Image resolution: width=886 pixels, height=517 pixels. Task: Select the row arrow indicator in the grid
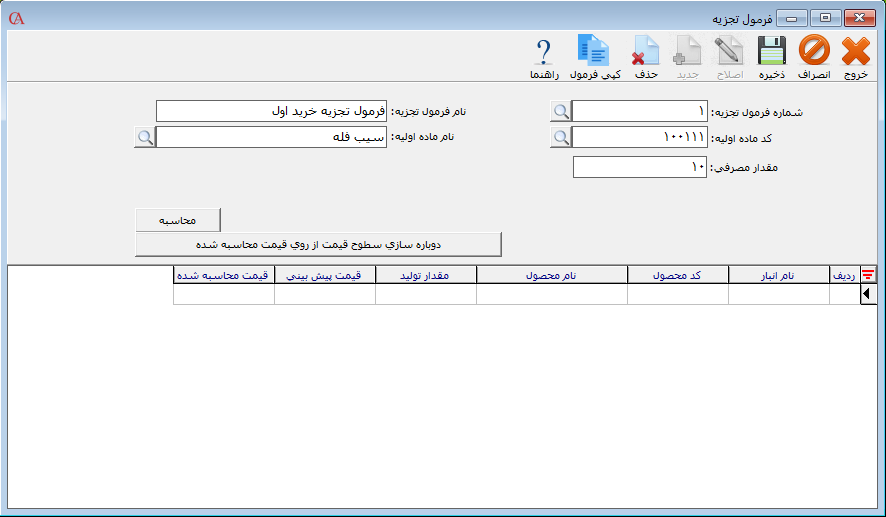click(867, 294)
